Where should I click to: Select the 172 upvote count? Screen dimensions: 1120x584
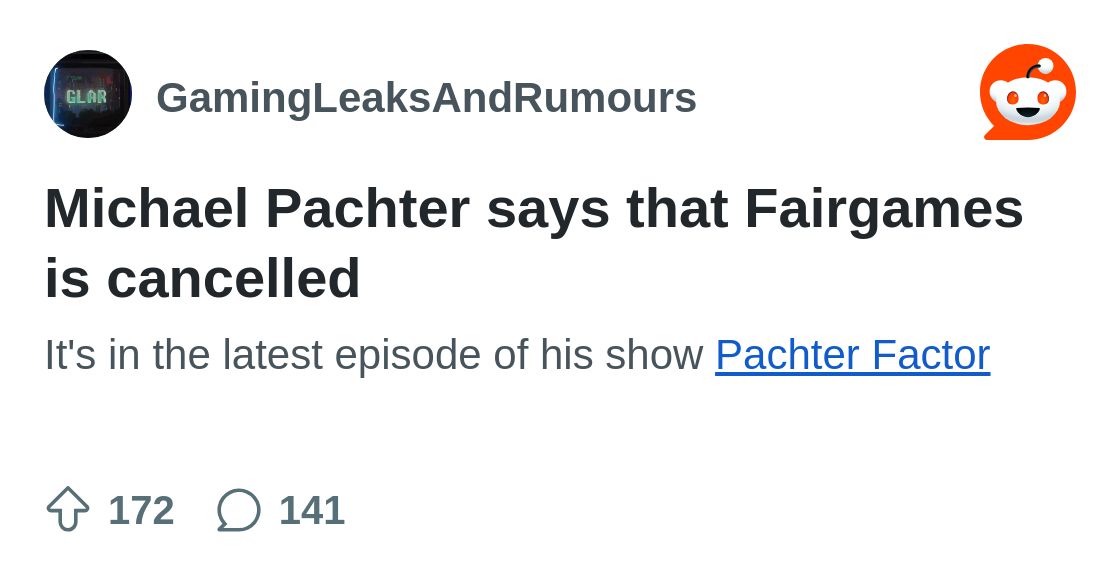pyautogui.click(x=141, y=510)
